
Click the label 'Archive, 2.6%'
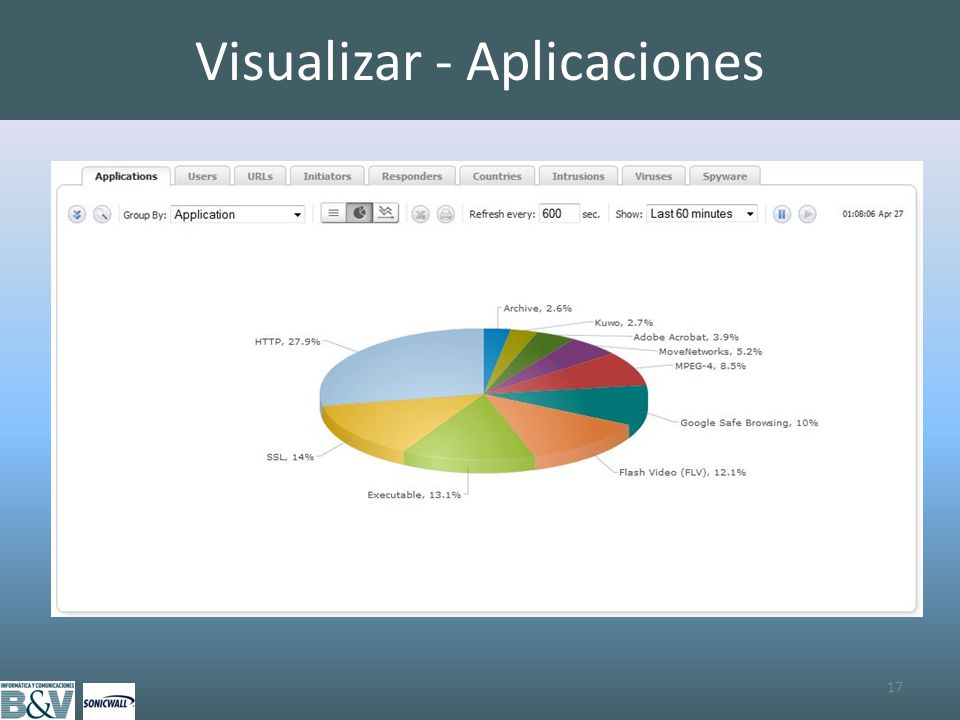coord(538,309)
